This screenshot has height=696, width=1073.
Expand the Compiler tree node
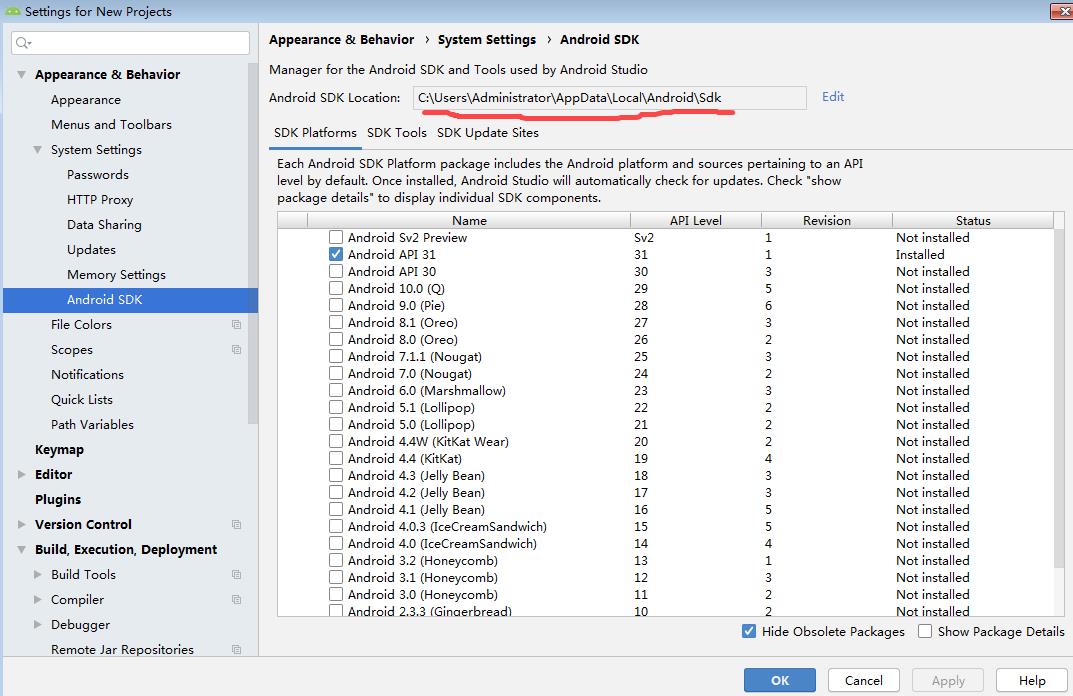tap(38, 600)
